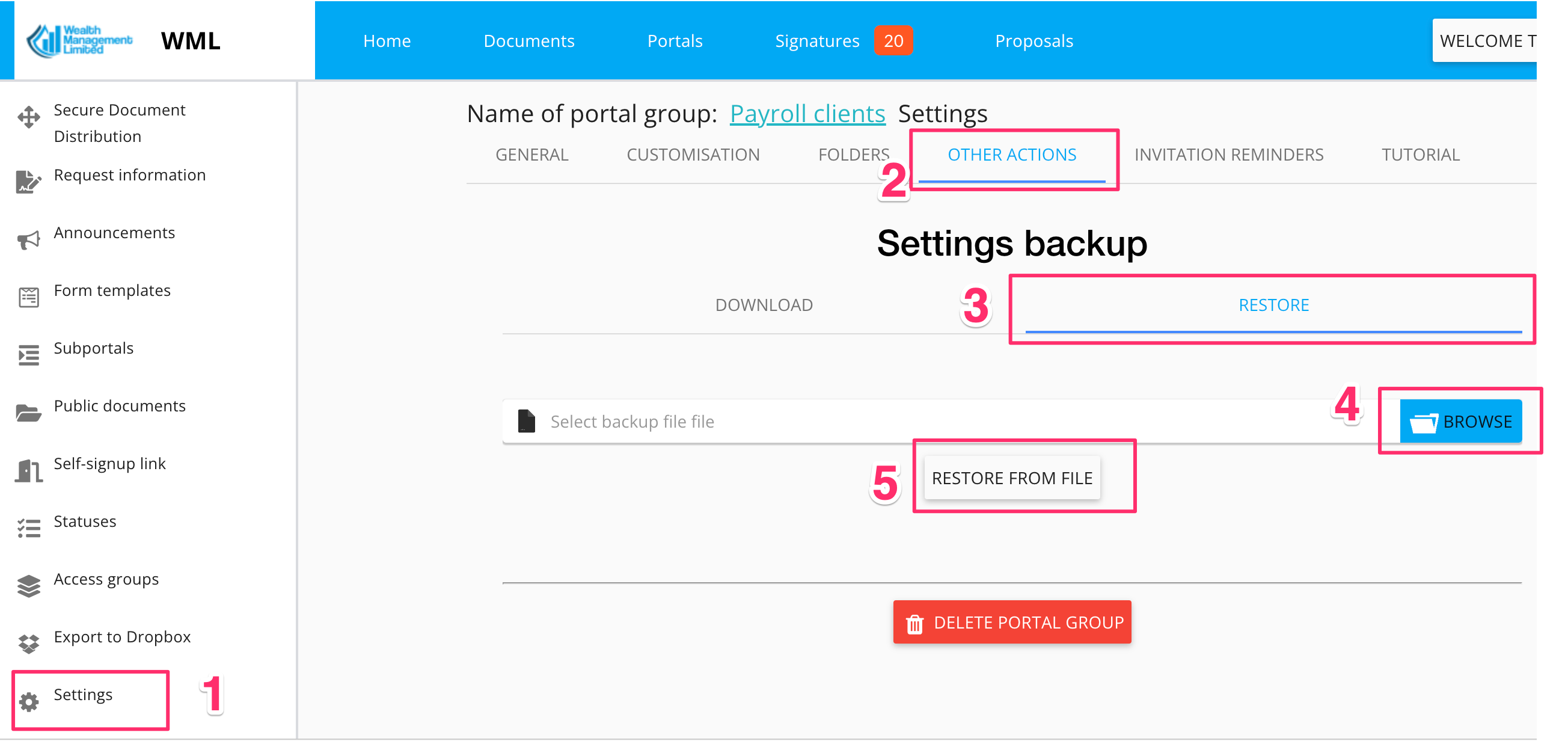Open the Customisation tab
The width and height of the screenshot is (1568, 741).
(x=693, y=155)
